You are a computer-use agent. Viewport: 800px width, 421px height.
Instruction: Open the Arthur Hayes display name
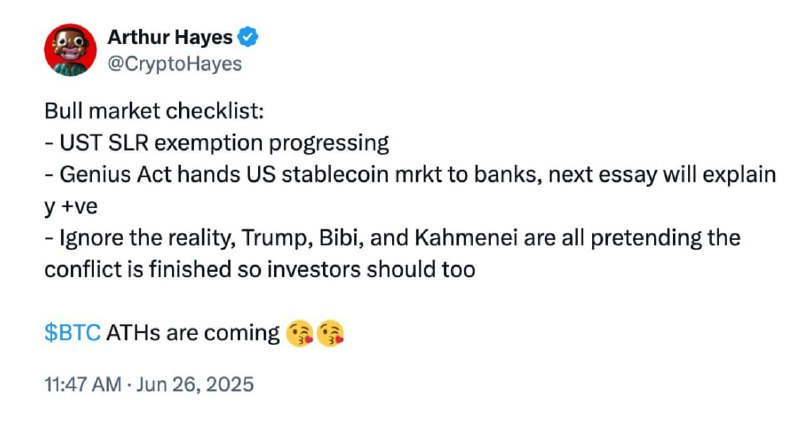[170, 37]
